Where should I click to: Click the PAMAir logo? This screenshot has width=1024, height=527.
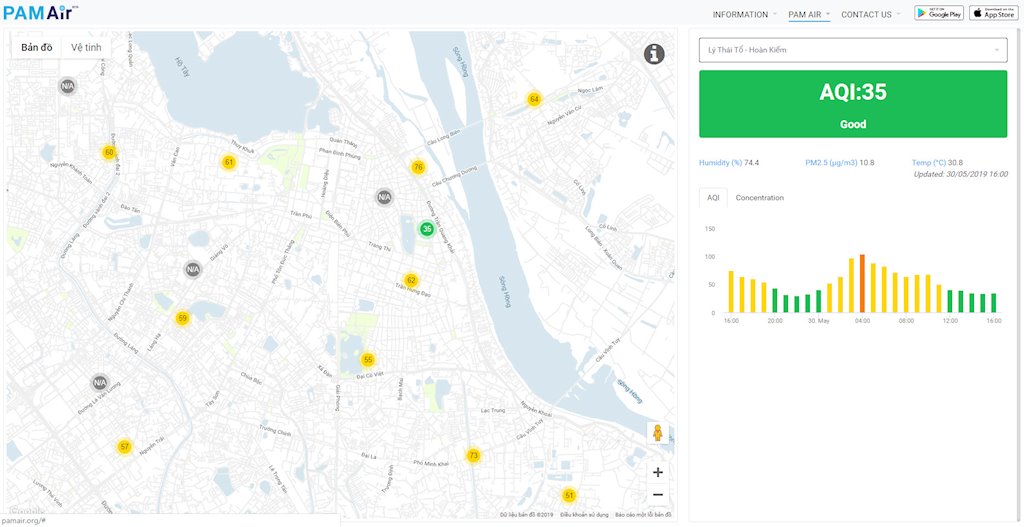tap(40, 13)
